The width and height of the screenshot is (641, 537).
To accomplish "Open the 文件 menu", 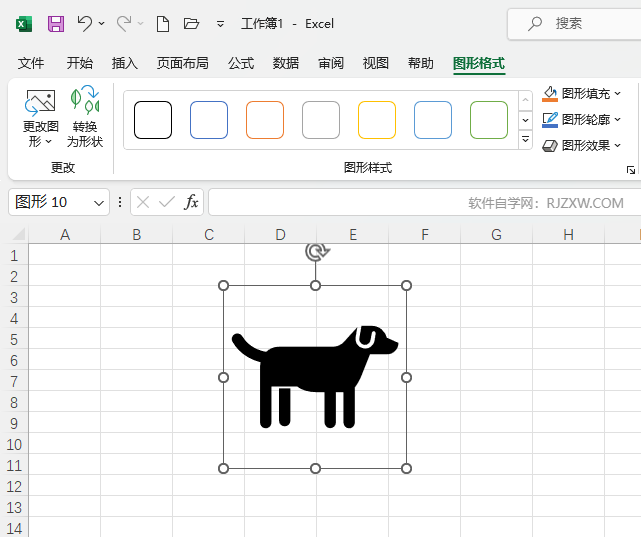I will 31,63.
